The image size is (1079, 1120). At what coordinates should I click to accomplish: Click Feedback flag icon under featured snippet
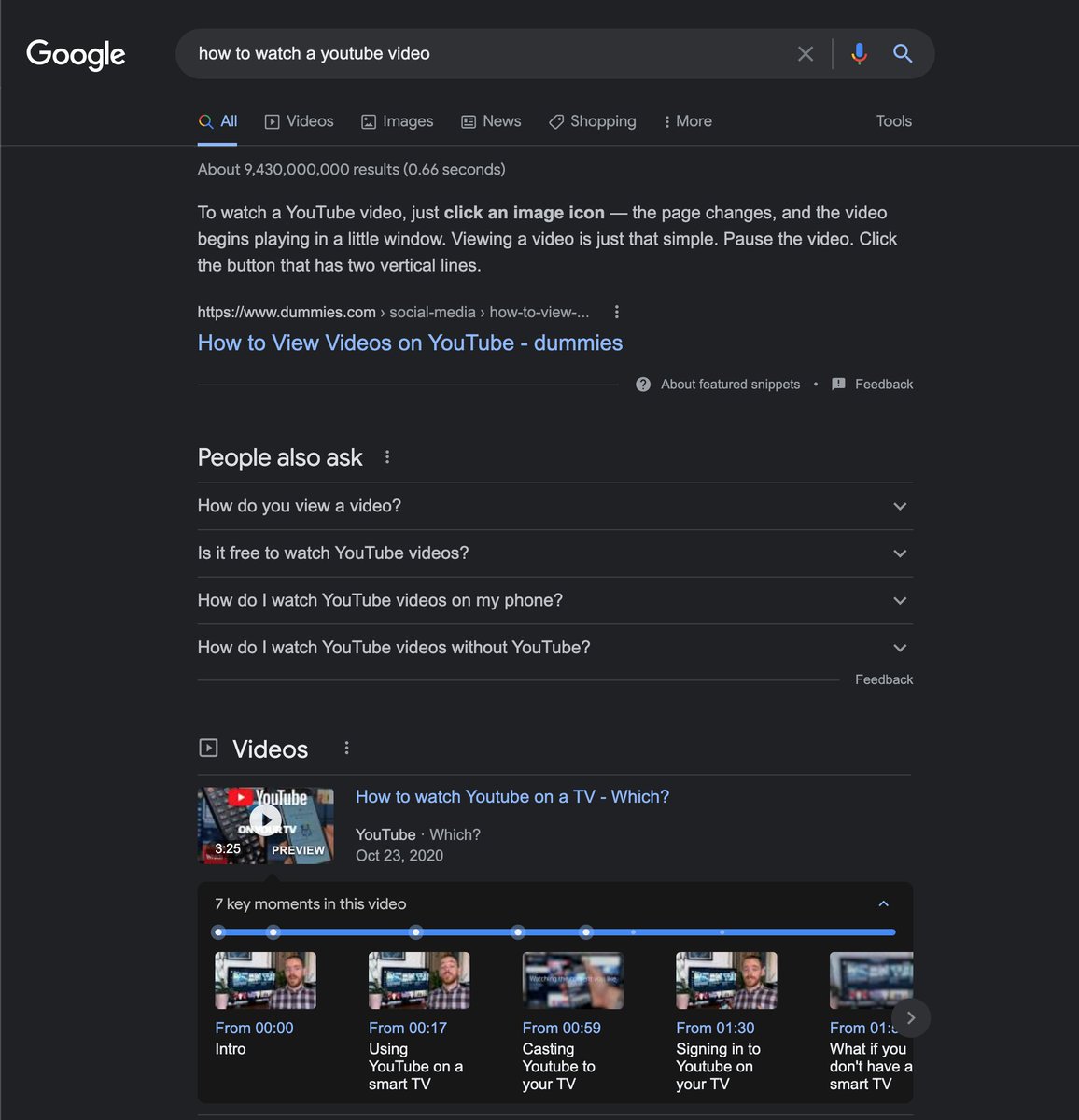(838, 385)
